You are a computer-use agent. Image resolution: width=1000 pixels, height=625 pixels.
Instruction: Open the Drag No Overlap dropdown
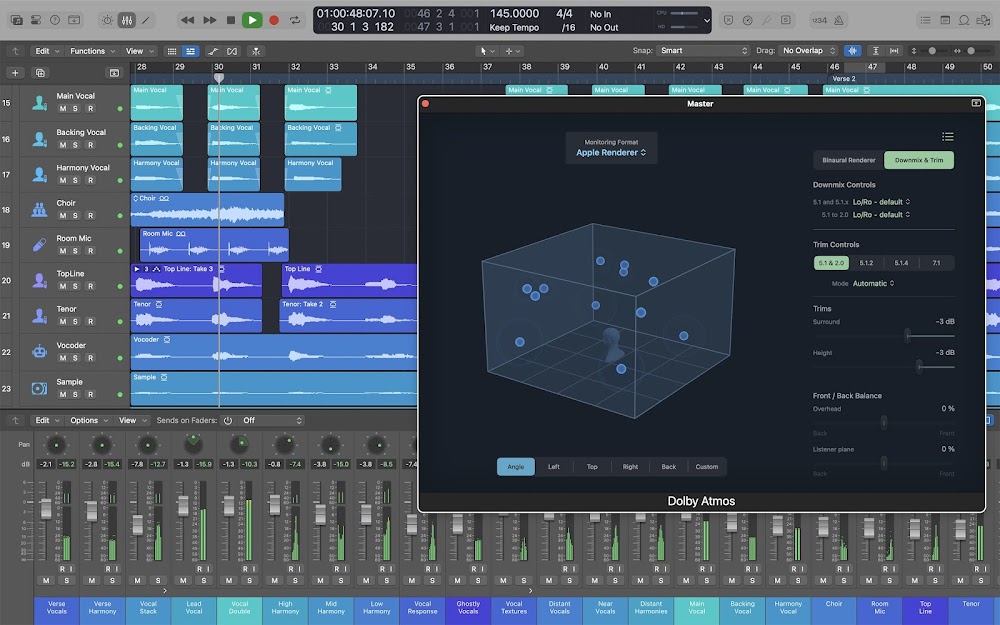(x=809, y=50)
